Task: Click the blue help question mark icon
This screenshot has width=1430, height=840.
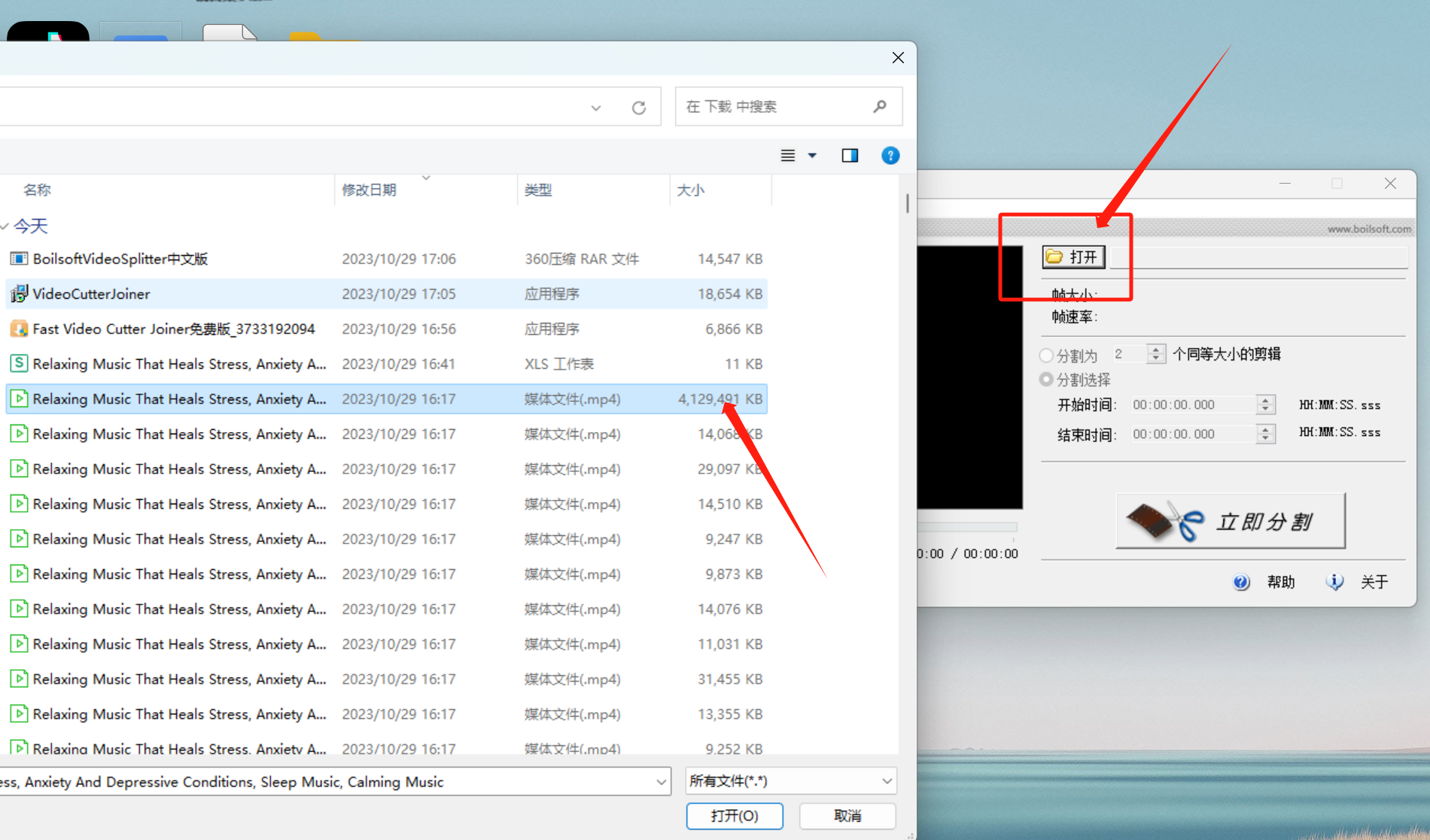Action: pos(890,156)
